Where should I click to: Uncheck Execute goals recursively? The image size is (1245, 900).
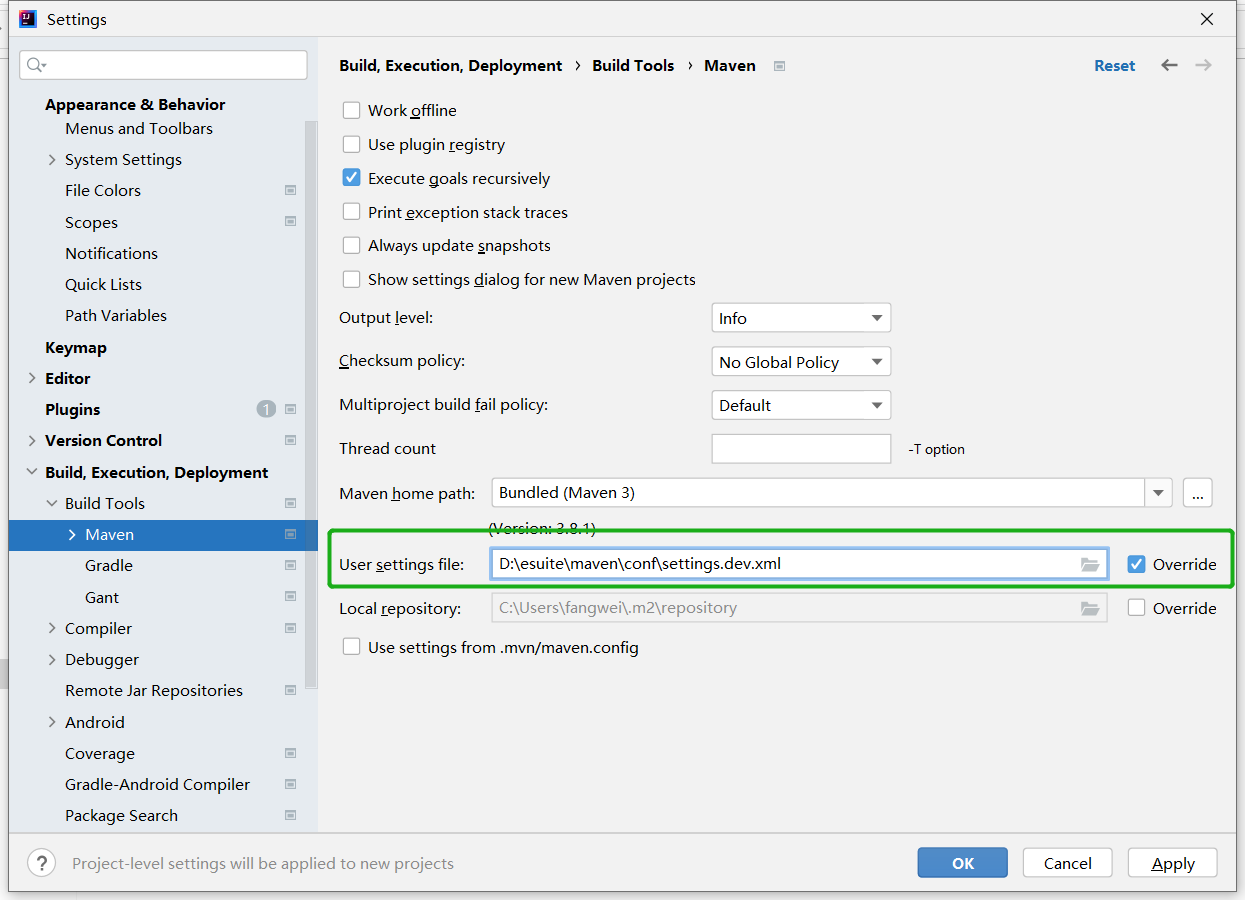click(351, 178)
